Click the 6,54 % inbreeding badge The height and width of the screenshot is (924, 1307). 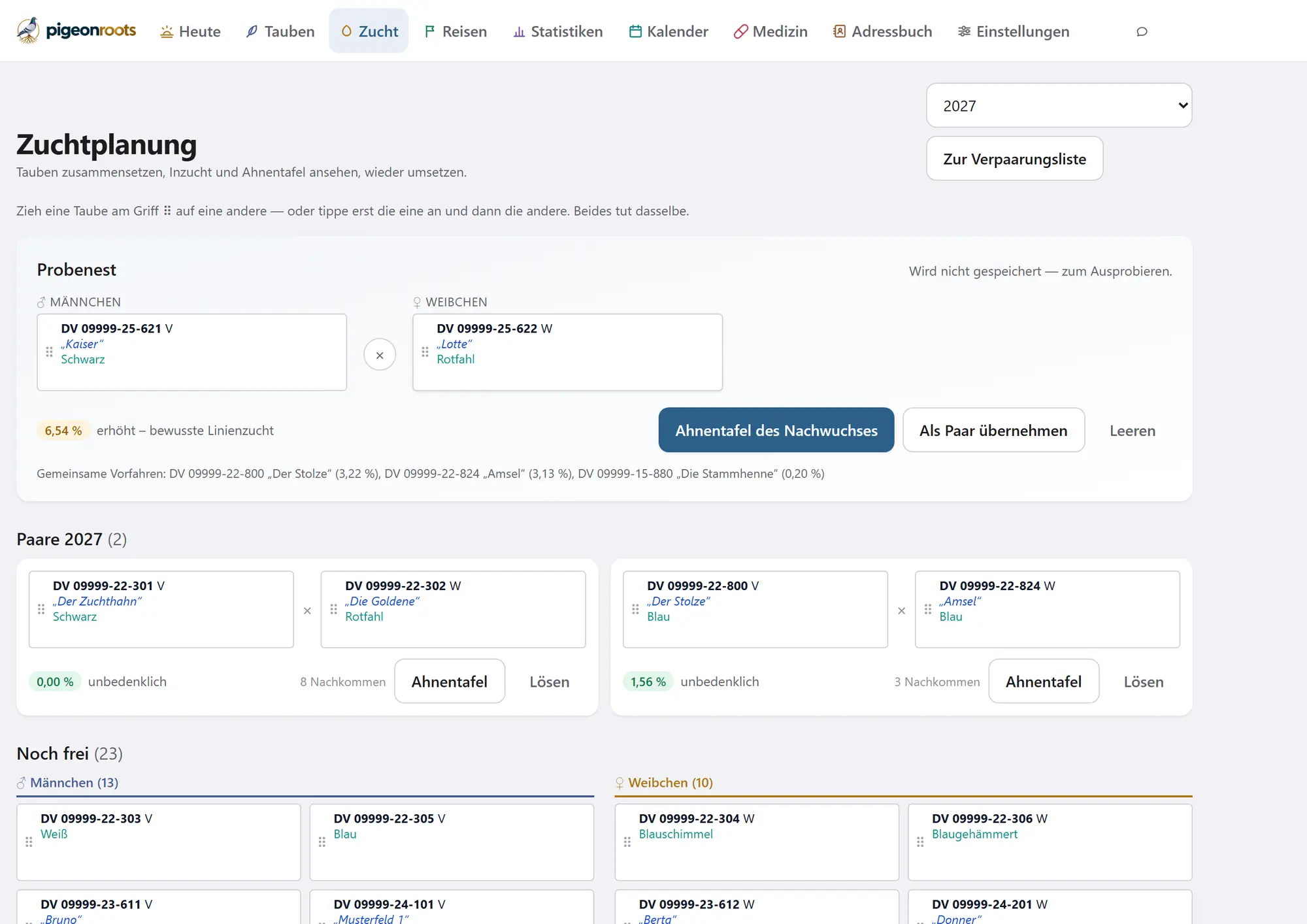pyautogui.click(x=63, y=431)
